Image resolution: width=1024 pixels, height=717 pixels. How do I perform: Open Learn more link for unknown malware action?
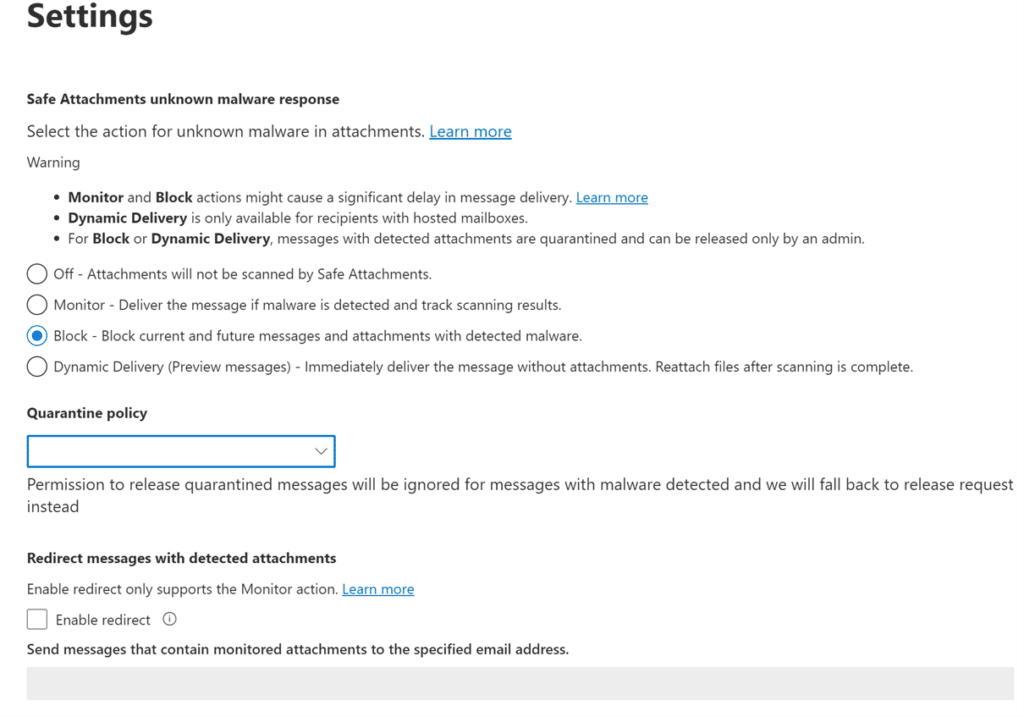(x=470, y=132)
